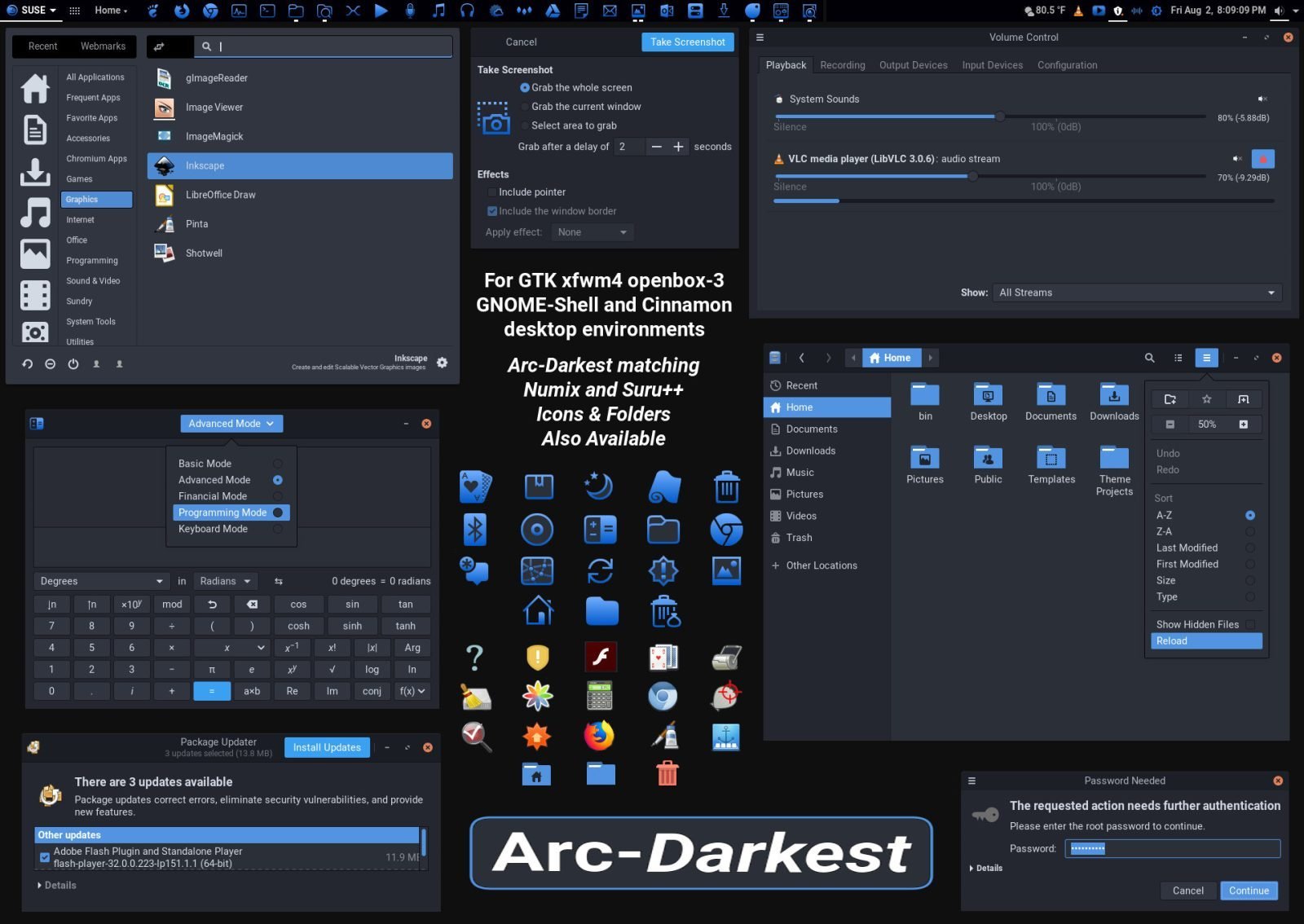Select the Programming Mode radio button

(x=278, y=513)
